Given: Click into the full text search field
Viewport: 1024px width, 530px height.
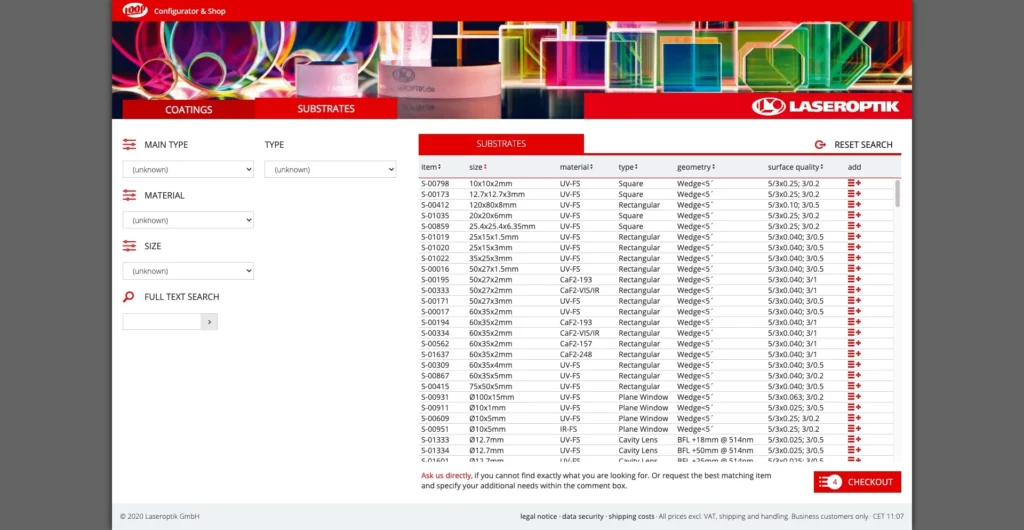Looking at the screenshot, I should pyautogui.click(x=162, y=322).
